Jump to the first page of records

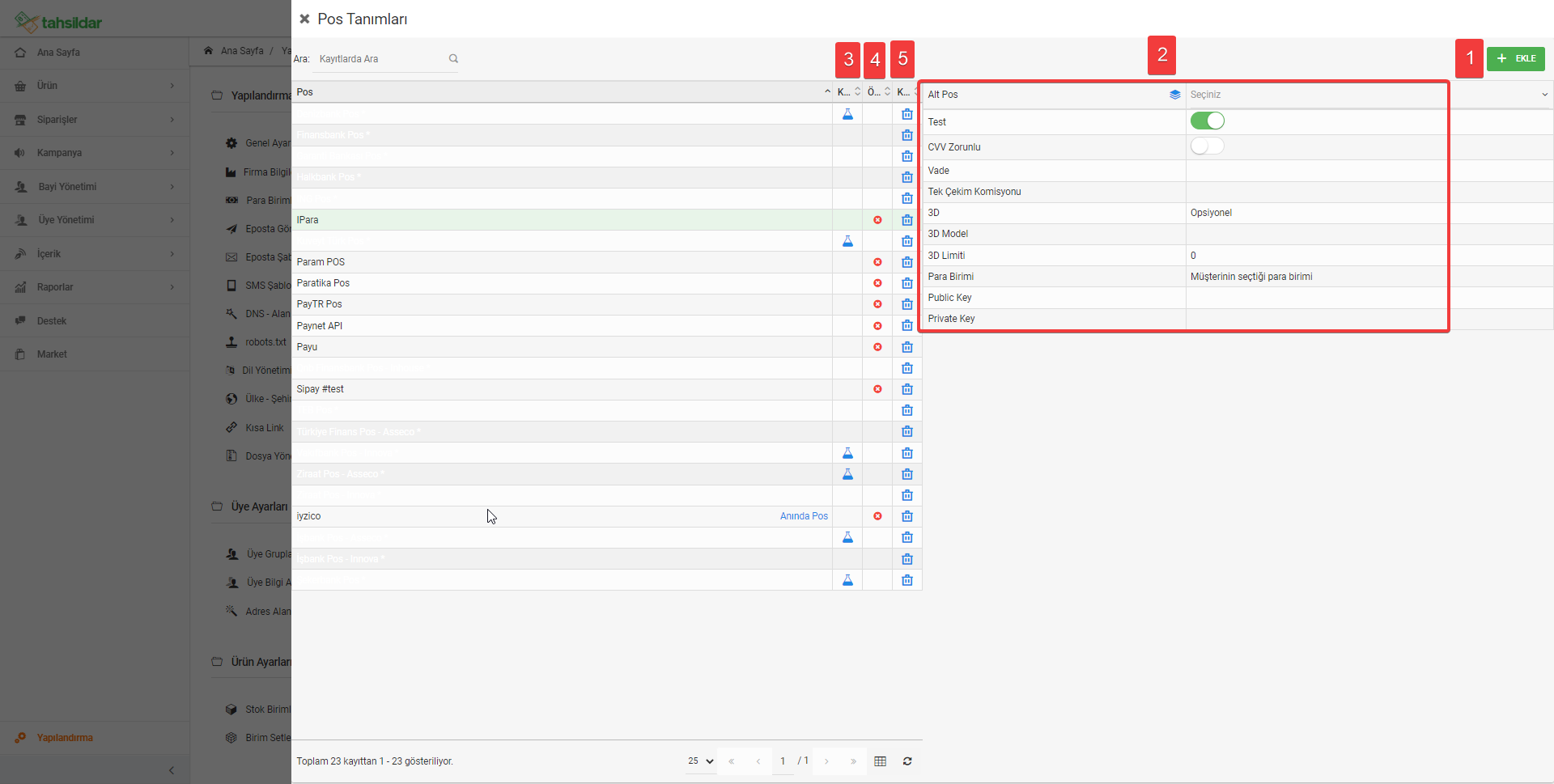731,761
